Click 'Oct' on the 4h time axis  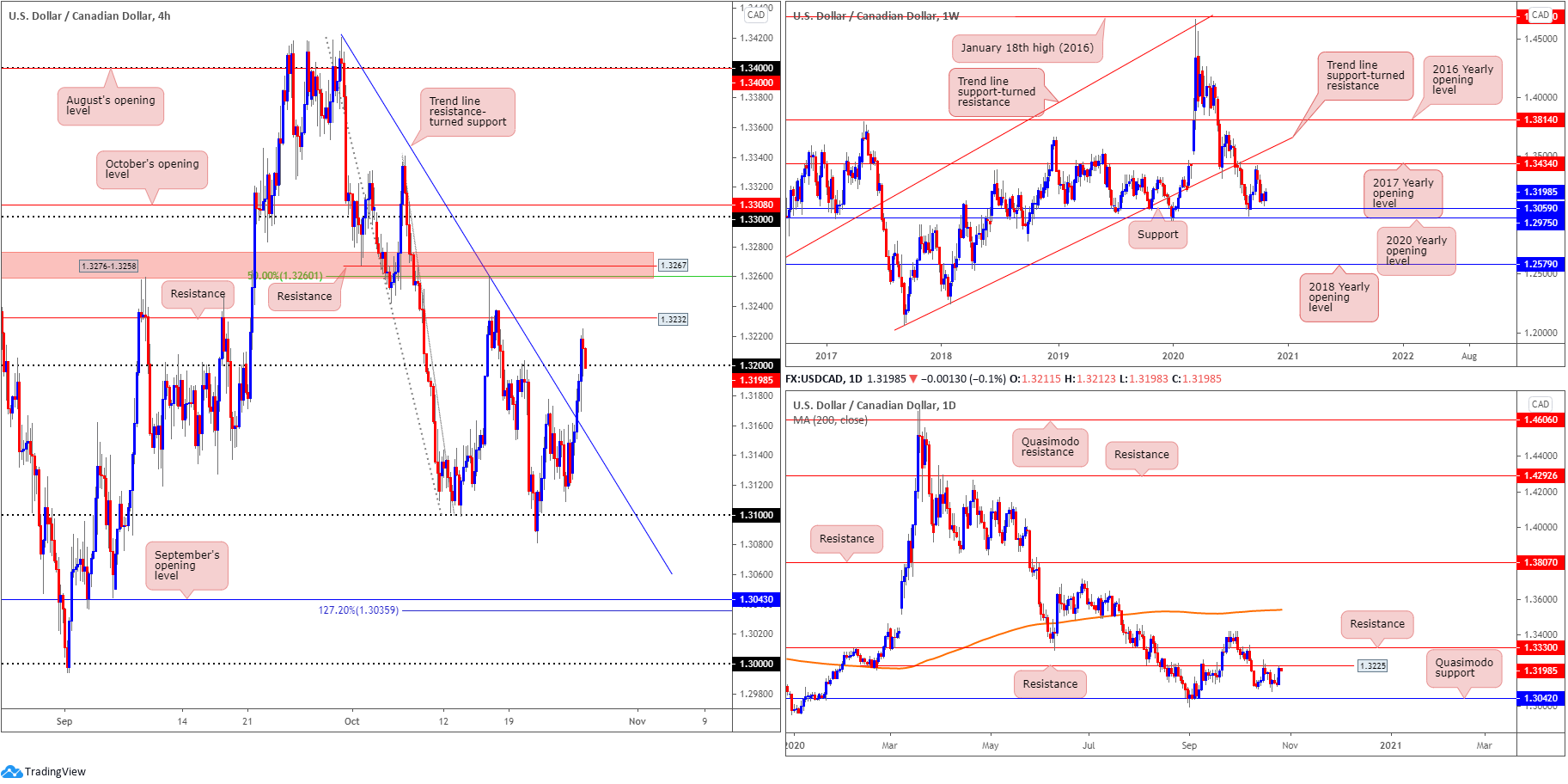(352, 721)
